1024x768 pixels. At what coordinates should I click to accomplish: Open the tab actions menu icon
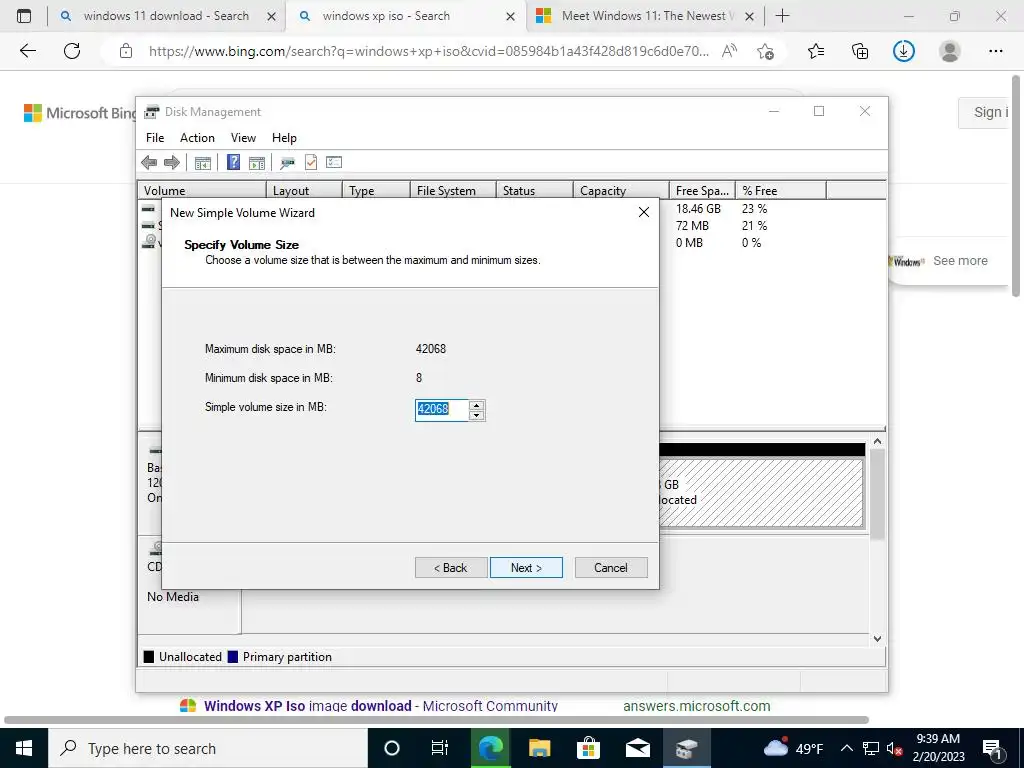pyautogui.click(x=24, y=16)
